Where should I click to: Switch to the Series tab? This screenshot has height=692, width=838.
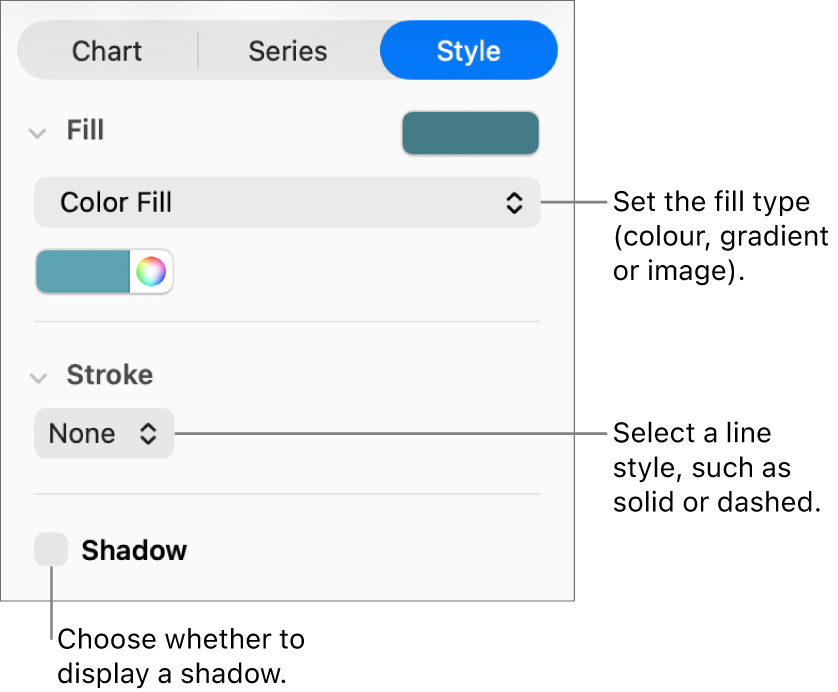[x=287, y=50]
